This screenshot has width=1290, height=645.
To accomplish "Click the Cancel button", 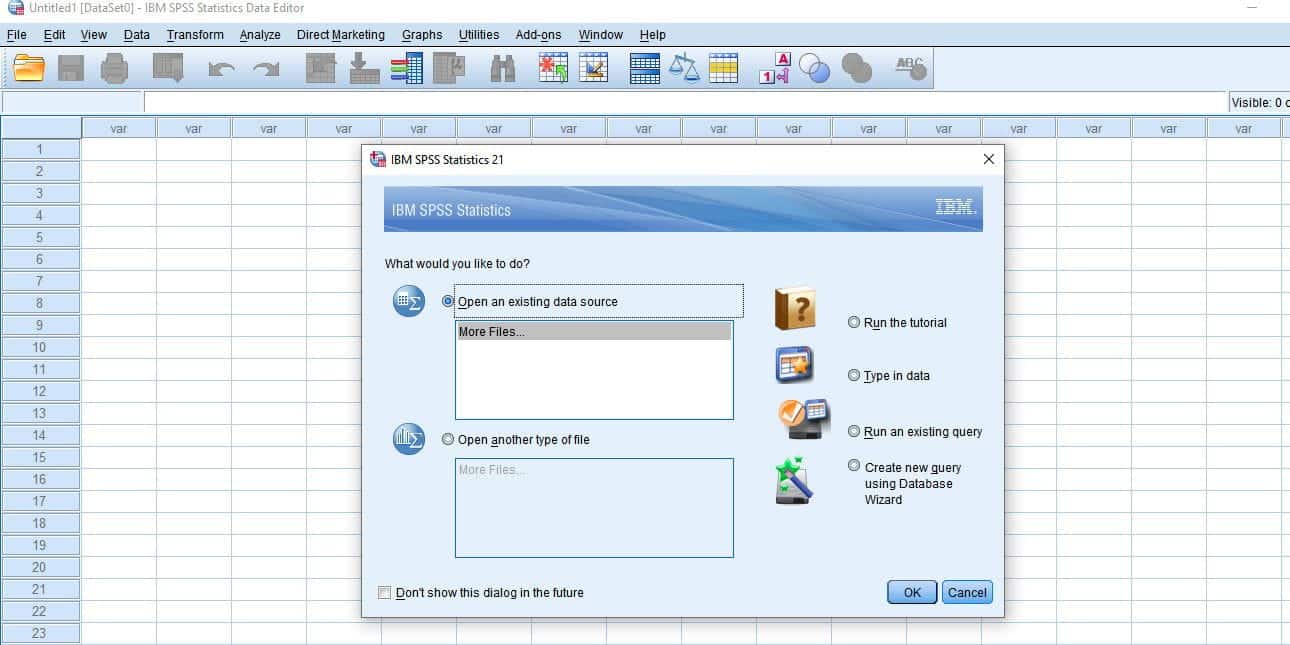I will click(967, 592).
